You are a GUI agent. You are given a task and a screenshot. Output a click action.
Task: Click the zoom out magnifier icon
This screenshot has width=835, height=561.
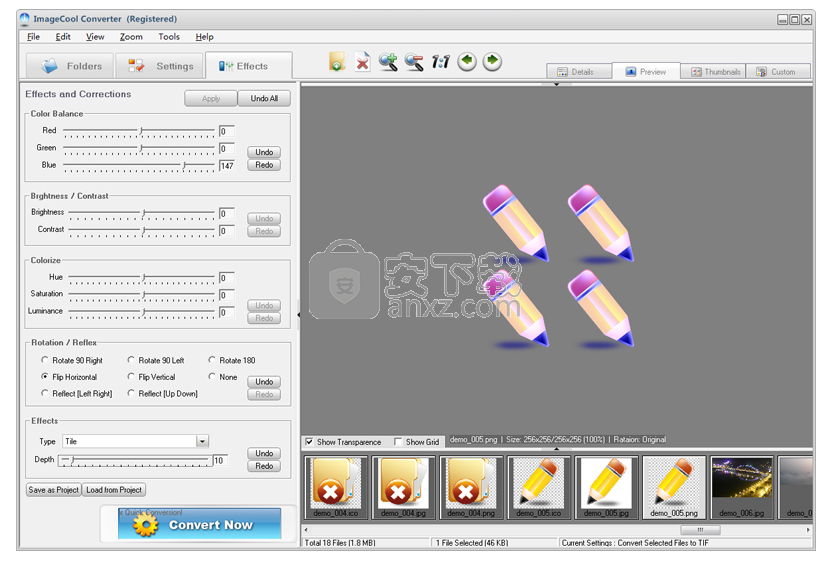414,62
